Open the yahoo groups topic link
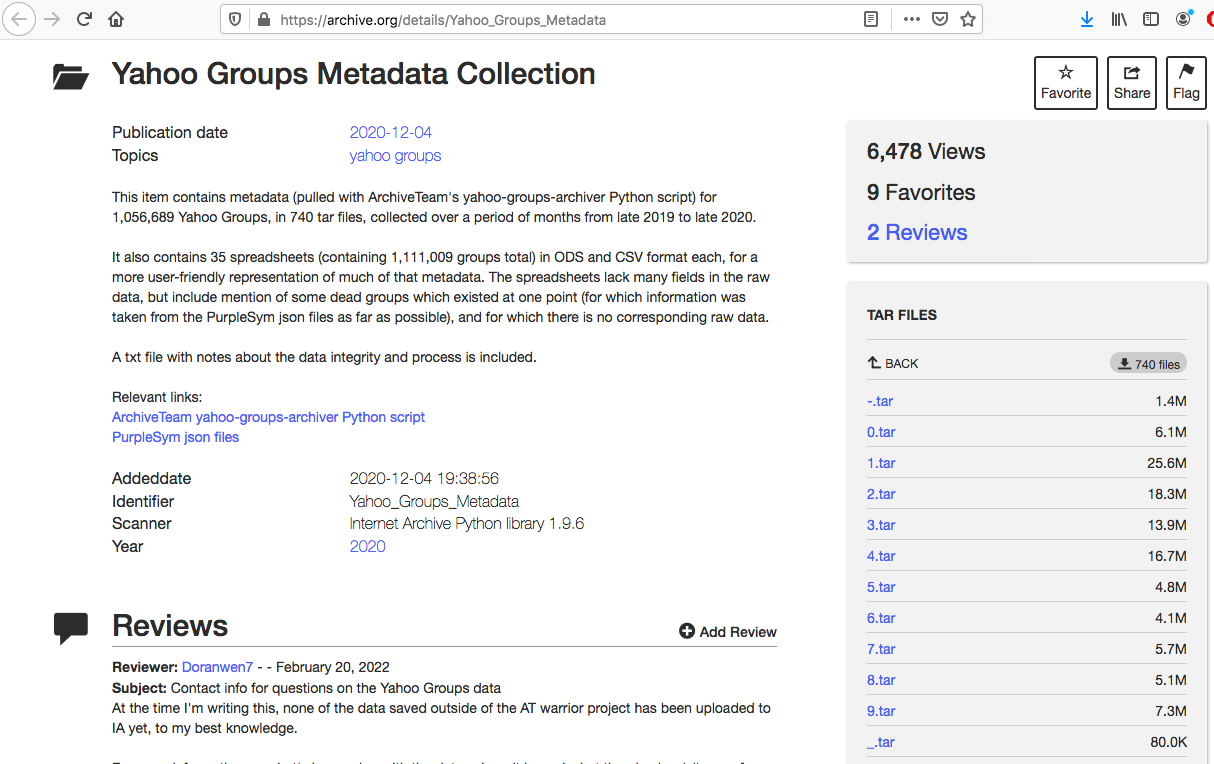This screenshot has height=764, width=1214. pos(395,155)
